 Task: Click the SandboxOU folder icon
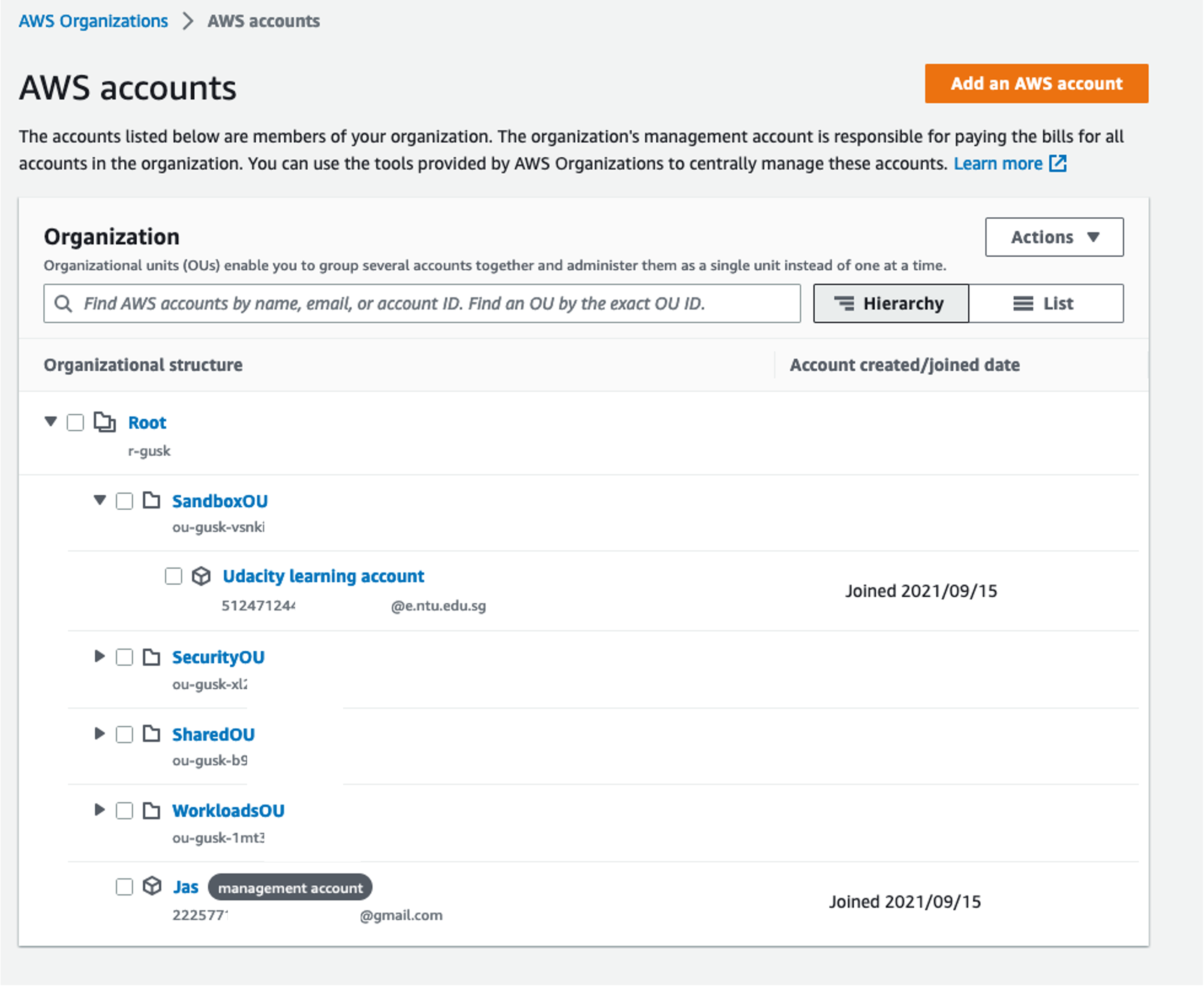(151, 500)
